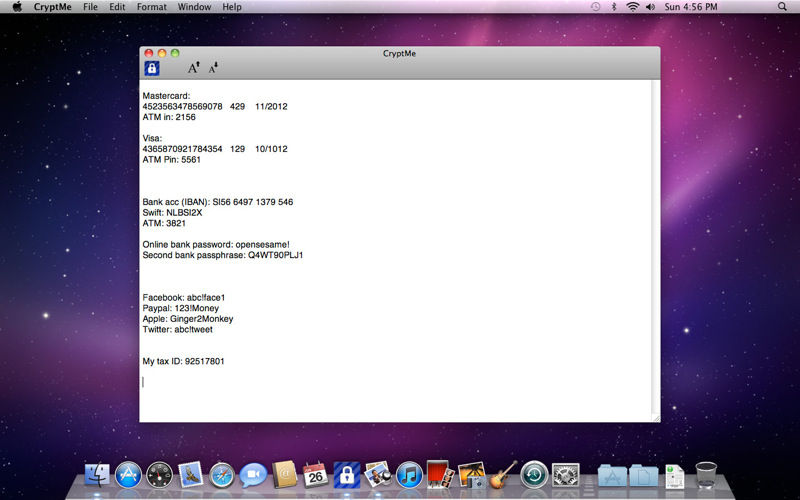
Task: Click the 'Swift: NLBSI2X' line
Action: pyautogui.click(x=172, y=213)
